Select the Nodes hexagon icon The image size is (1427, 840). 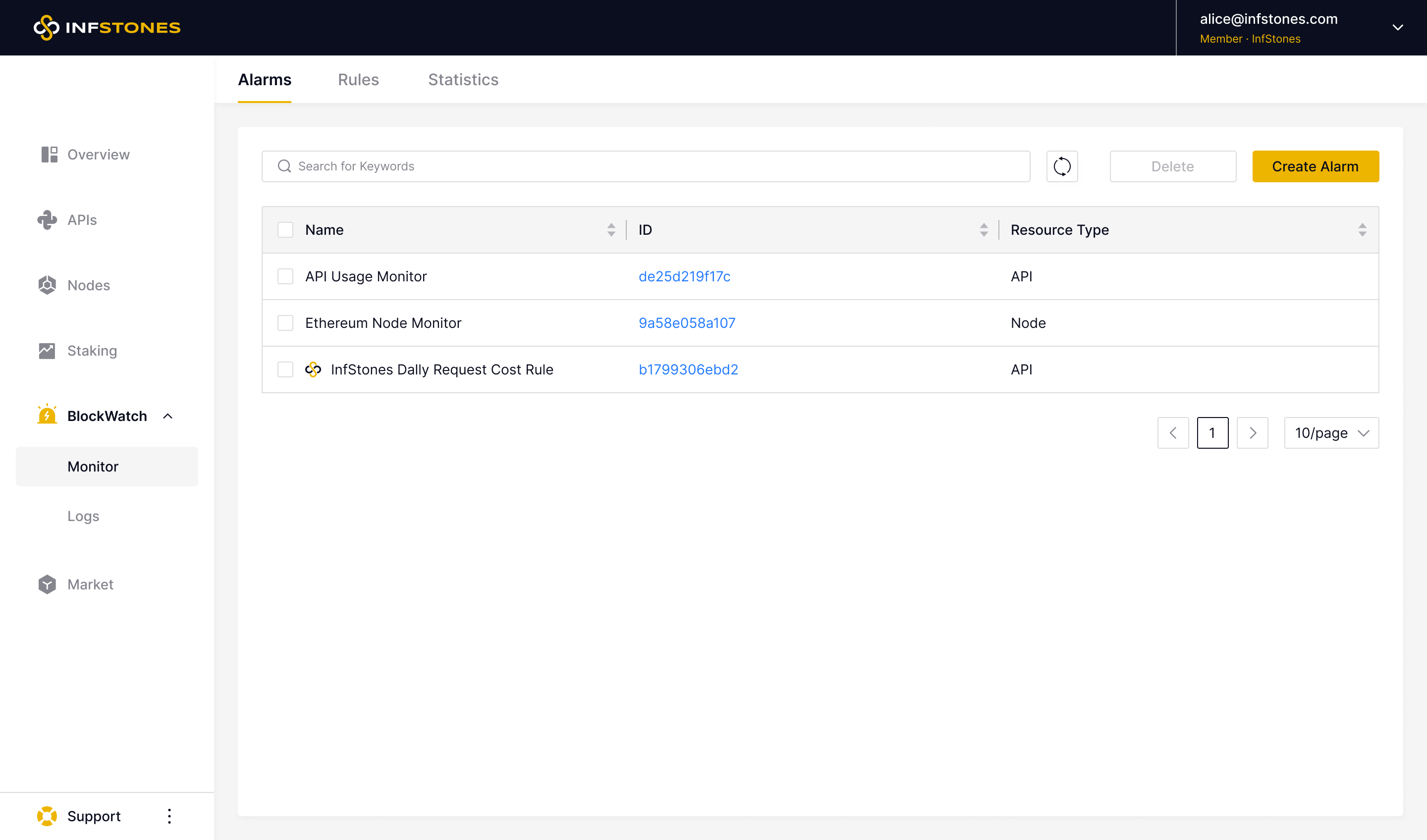(x=47, y=285)
